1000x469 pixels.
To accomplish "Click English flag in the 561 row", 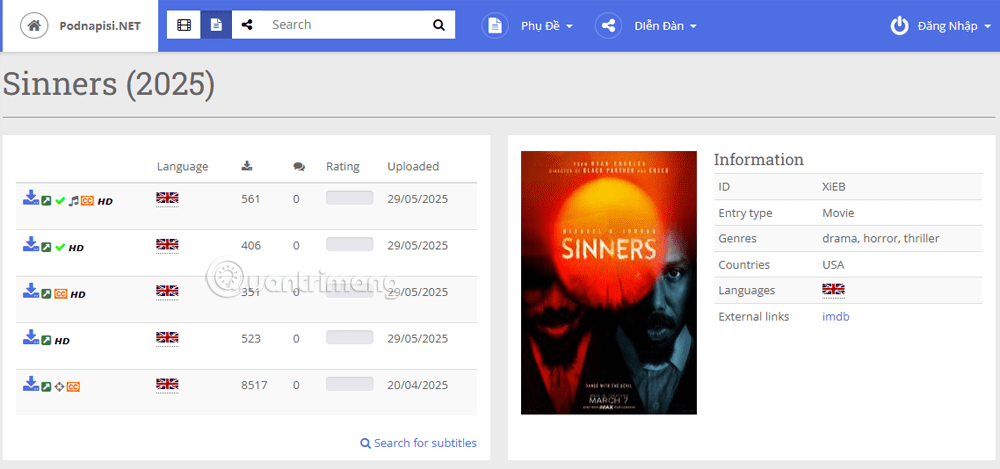I will [x=167, y=198].
